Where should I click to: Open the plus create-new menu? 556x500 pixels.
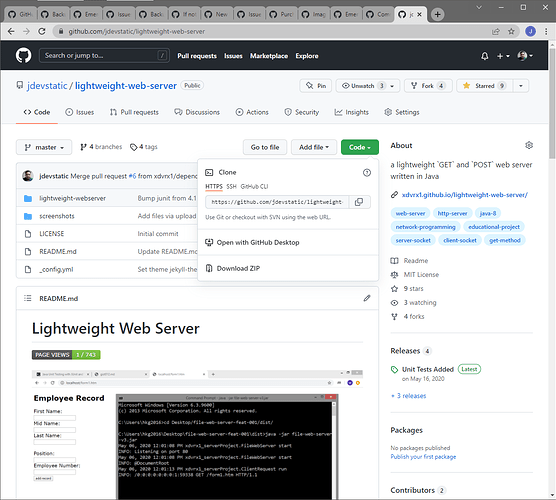[503, 56]
